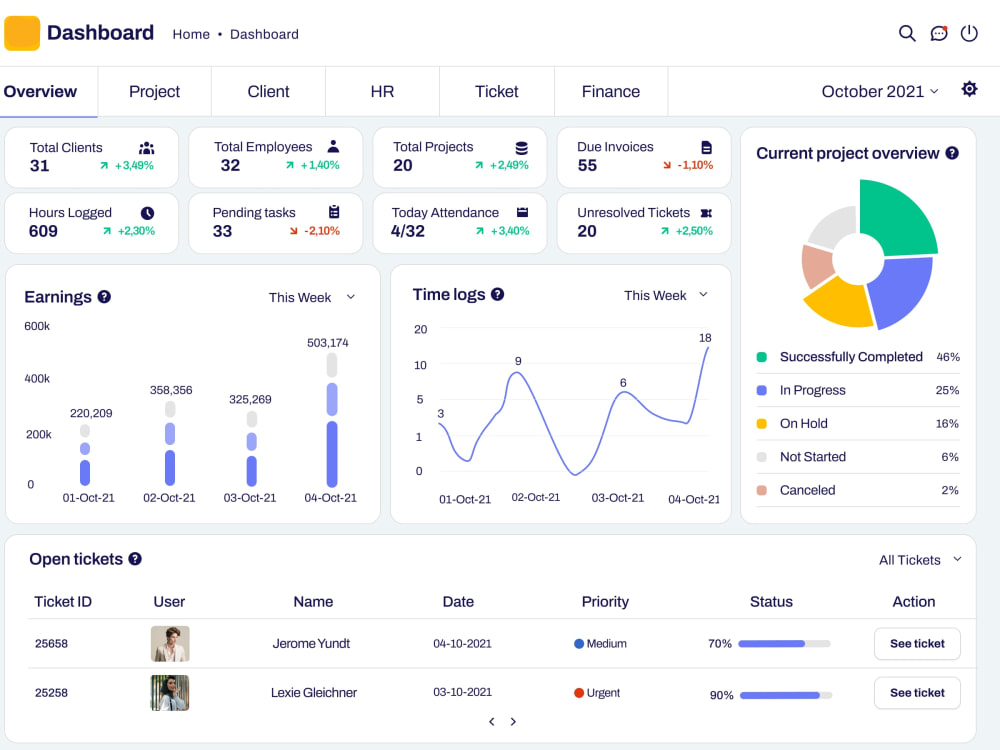Viewport: 1000px width, 750px height.
Task: Click the 01-Oct-21 earnings bar
Action: click(x=85, y=455)
